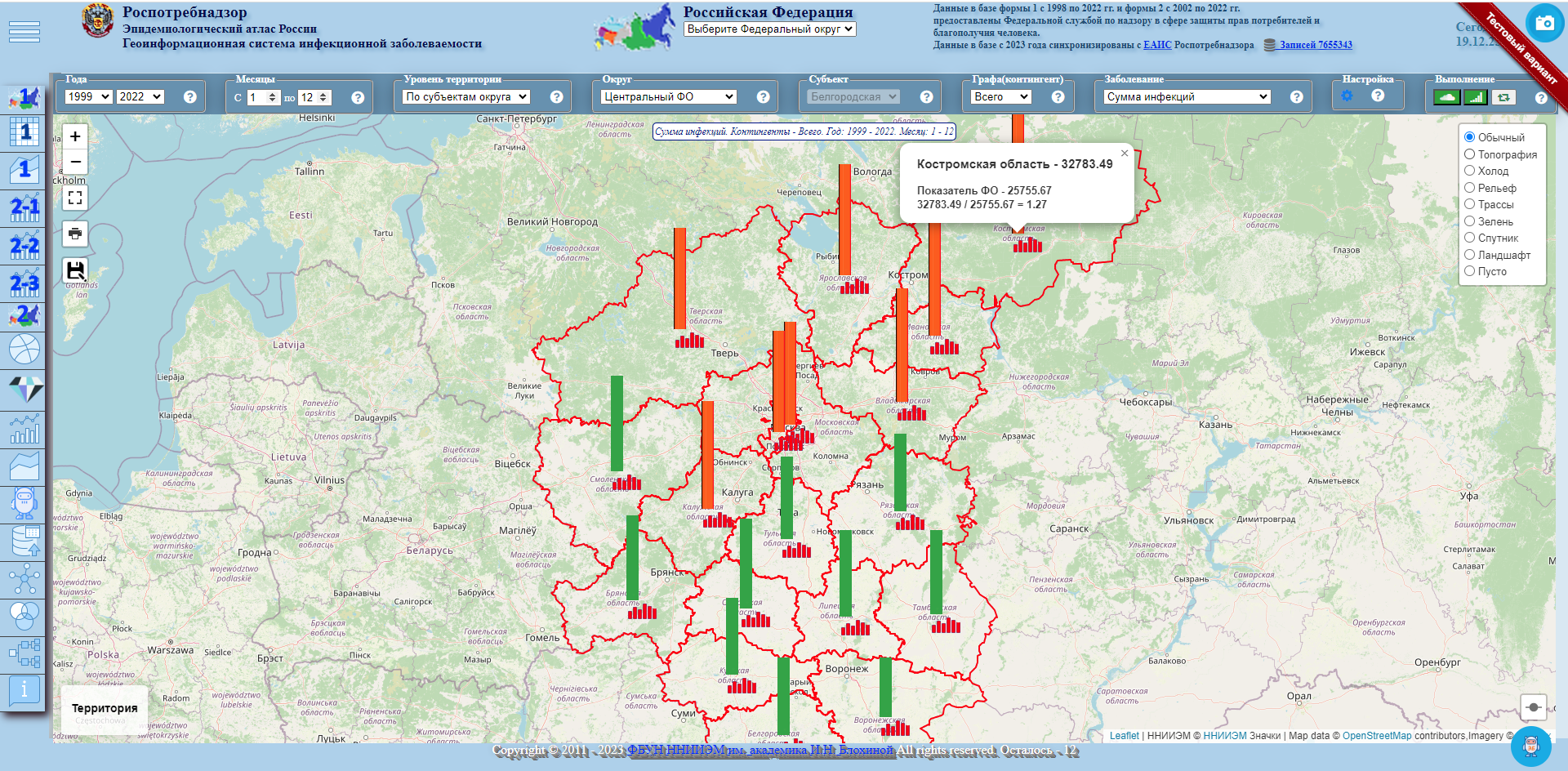
Task: Open the end year 2022 dropdown
Action: [x=140, y=96]
